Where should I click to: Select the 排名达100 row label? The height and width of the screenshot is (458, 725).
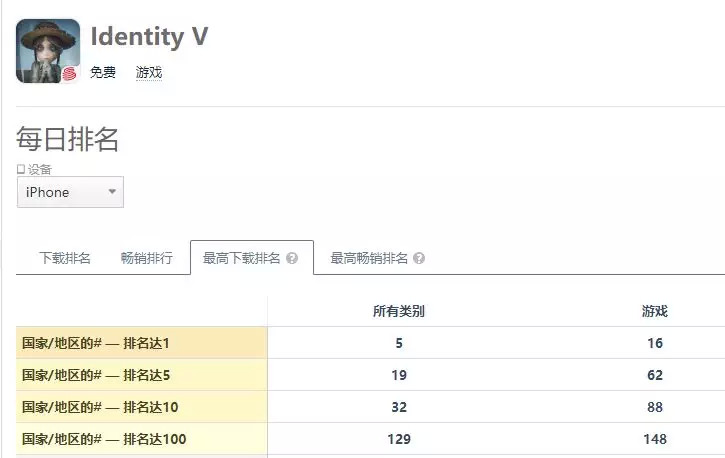[x=104, y=439]
